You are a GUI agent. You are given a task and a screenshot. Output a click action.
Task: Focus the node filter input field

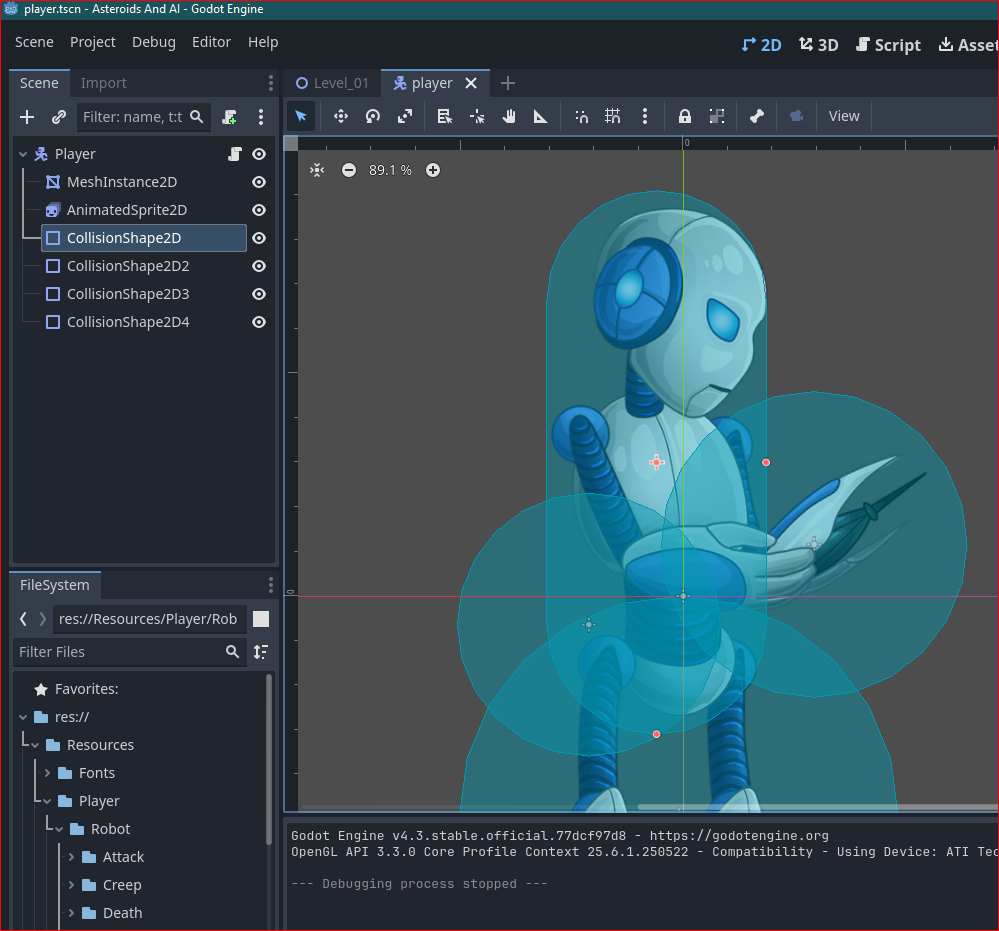click(x=143, y=117)
